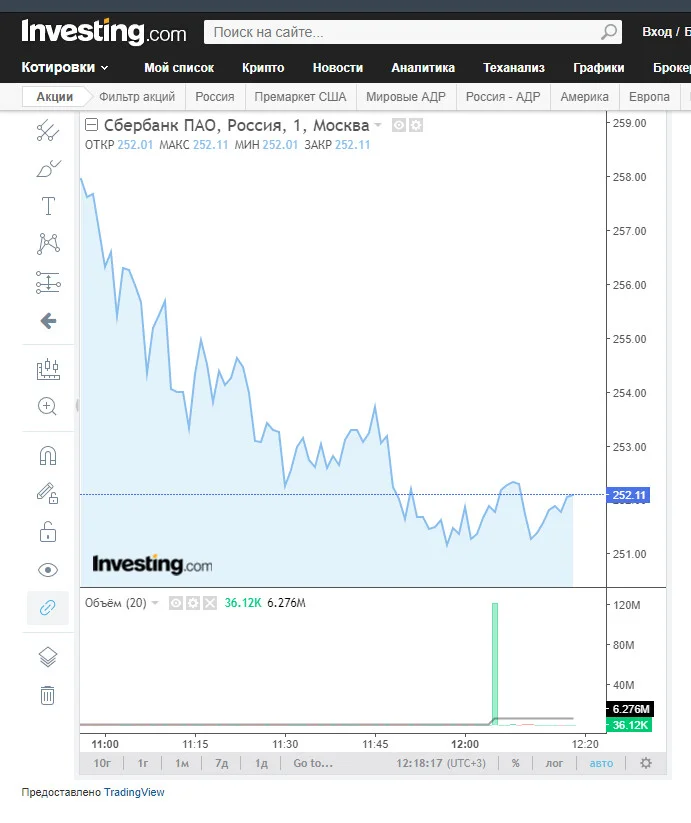Remove the Объём indicator with X
This screenshot has height=823, width=691.
tap(210, 603)
